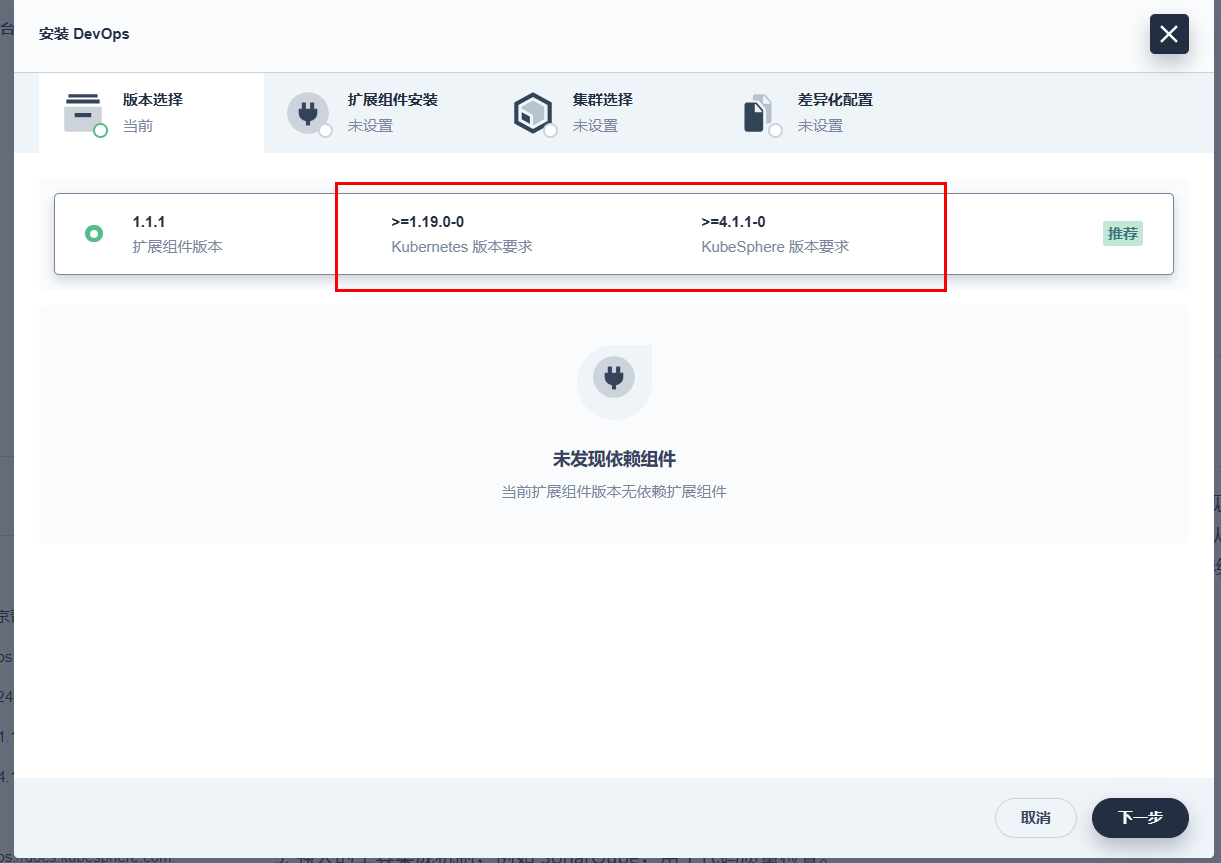Click the 扩展组件版本 label
Viewport: 1221px width, 863px height.
pos(178,246)
